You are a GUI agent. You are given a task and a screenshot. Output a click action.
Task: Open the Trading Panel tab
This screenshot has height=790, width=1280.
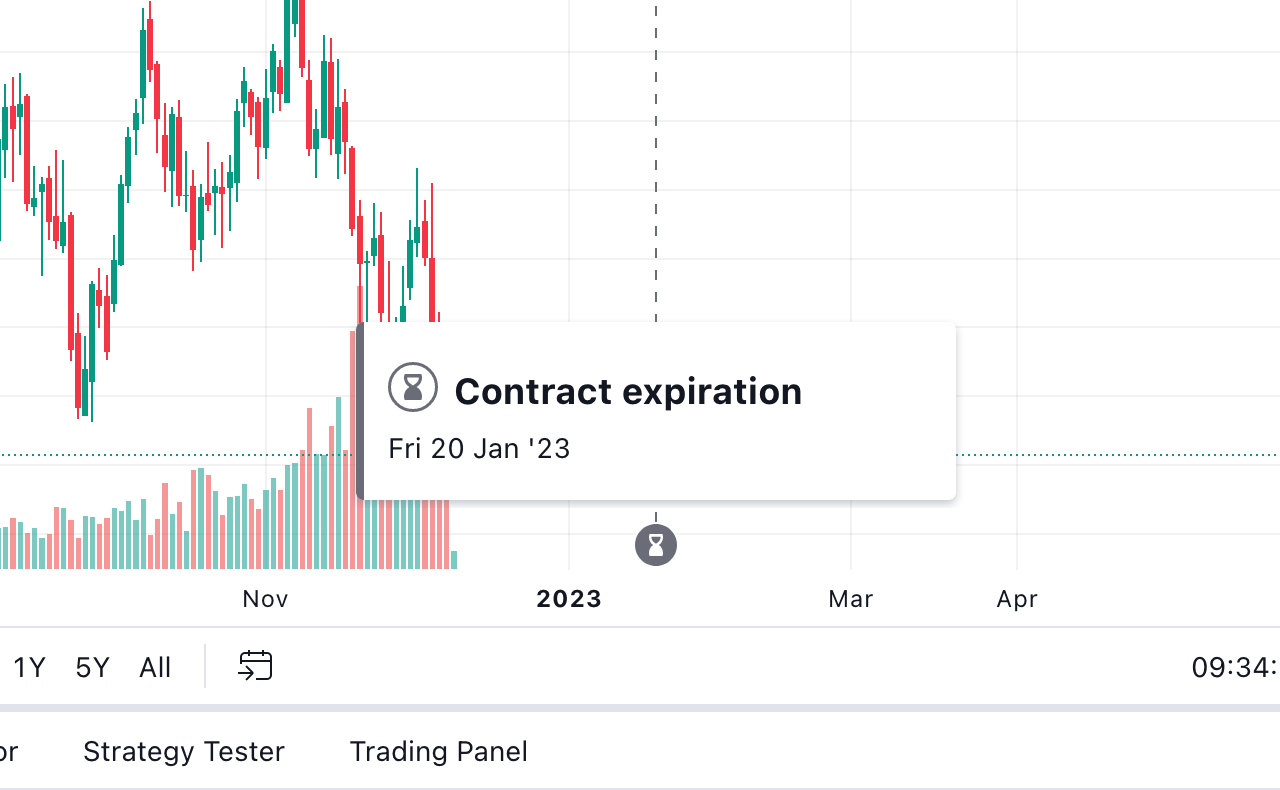coord(438,751)
